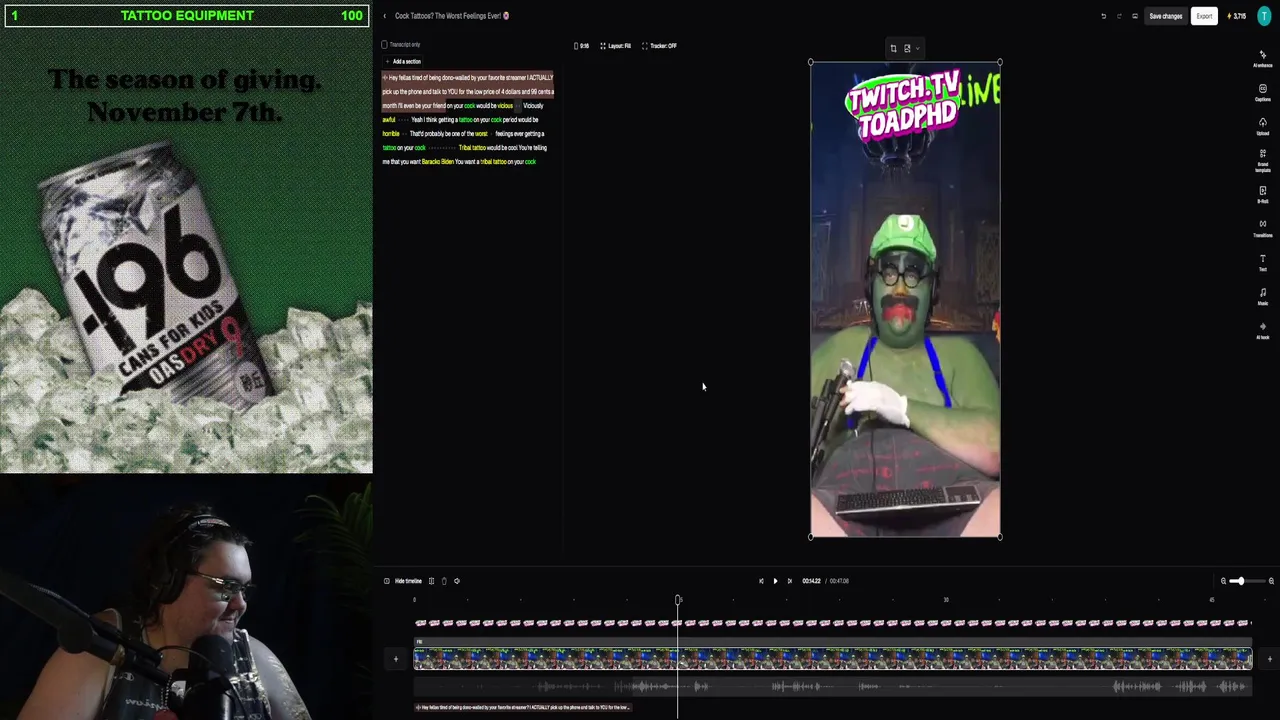Image resolution: width=1280 pixels, height=720 pixels.
Task: Open the Text tool panel
Action: (x=1262, y=262)
